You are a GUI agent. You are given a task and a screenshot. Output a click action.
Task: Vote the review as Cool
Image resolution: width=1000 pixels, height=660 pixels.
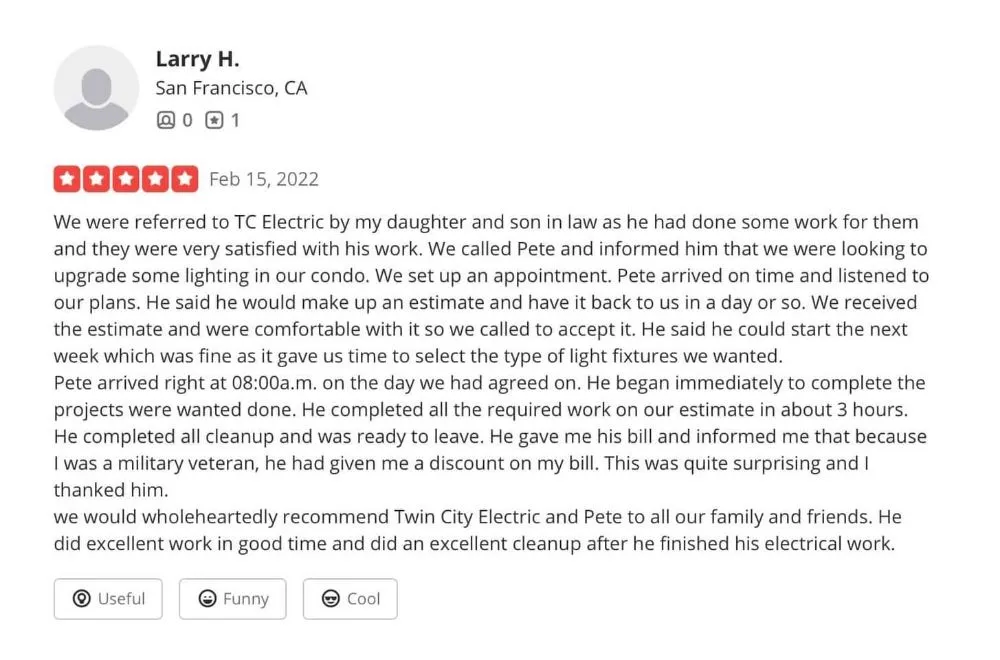tap(350, 599)
